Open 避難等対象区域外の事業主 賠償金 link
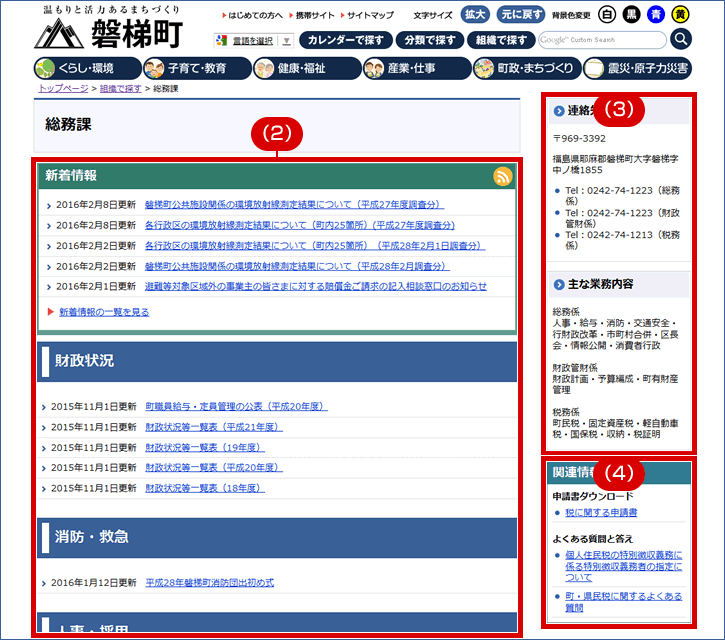This screenshot has width=725, height=640. 316,286
